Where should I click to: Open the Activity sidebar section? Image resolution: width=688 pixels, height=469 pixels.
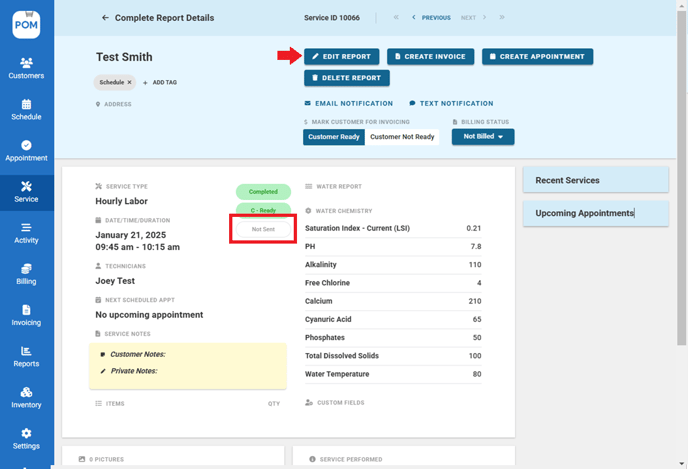(26, 233)
